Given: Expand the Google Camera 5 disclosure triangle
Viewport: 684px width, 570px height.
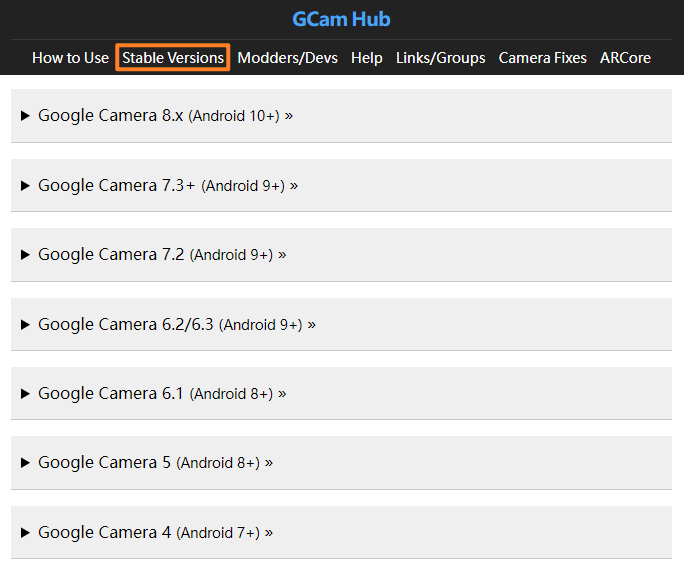Looking at the screenshot, I should pos(25,463).
